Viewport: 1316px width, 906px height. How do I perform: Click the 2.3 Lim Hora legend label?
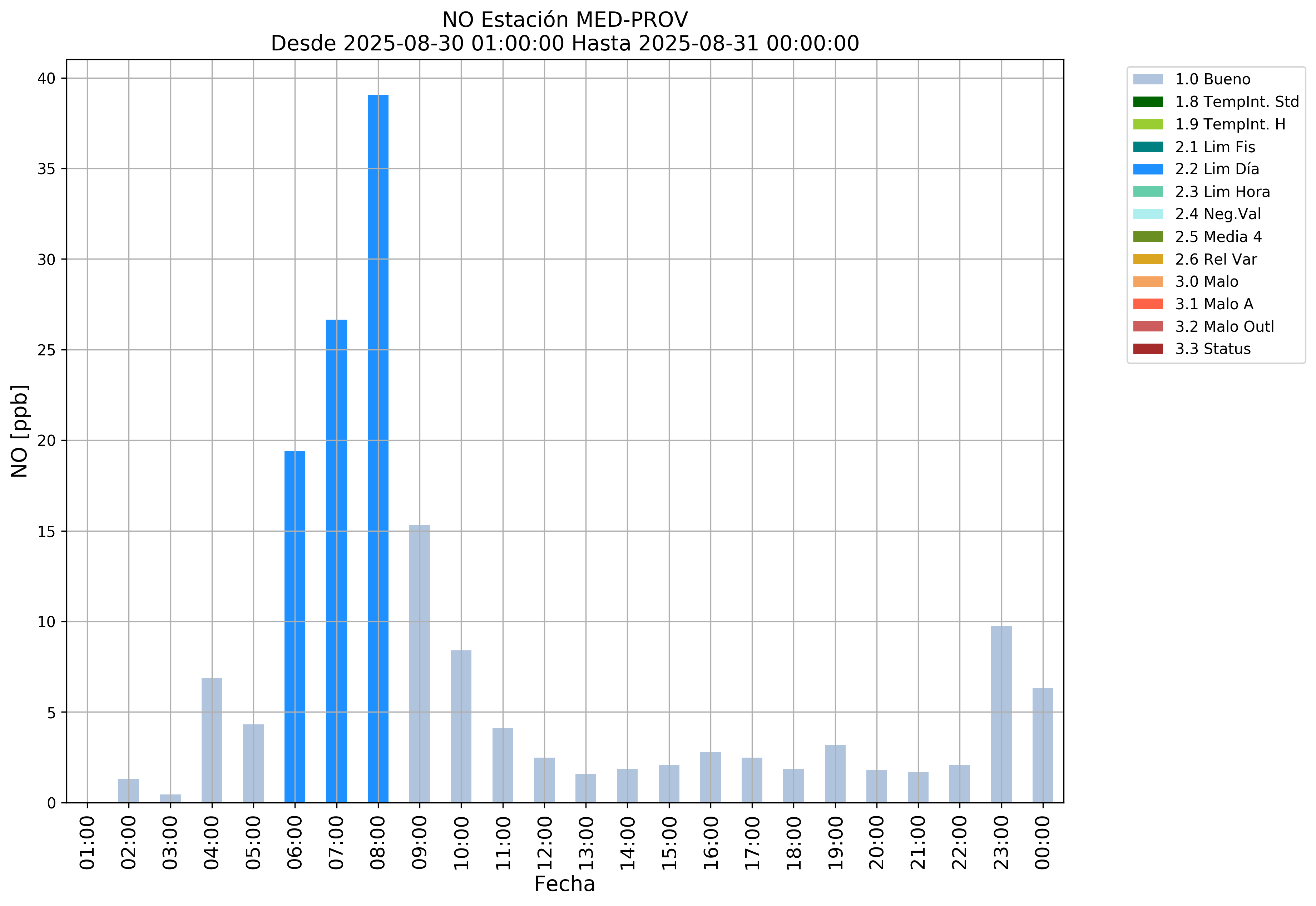pos(1222,192)
